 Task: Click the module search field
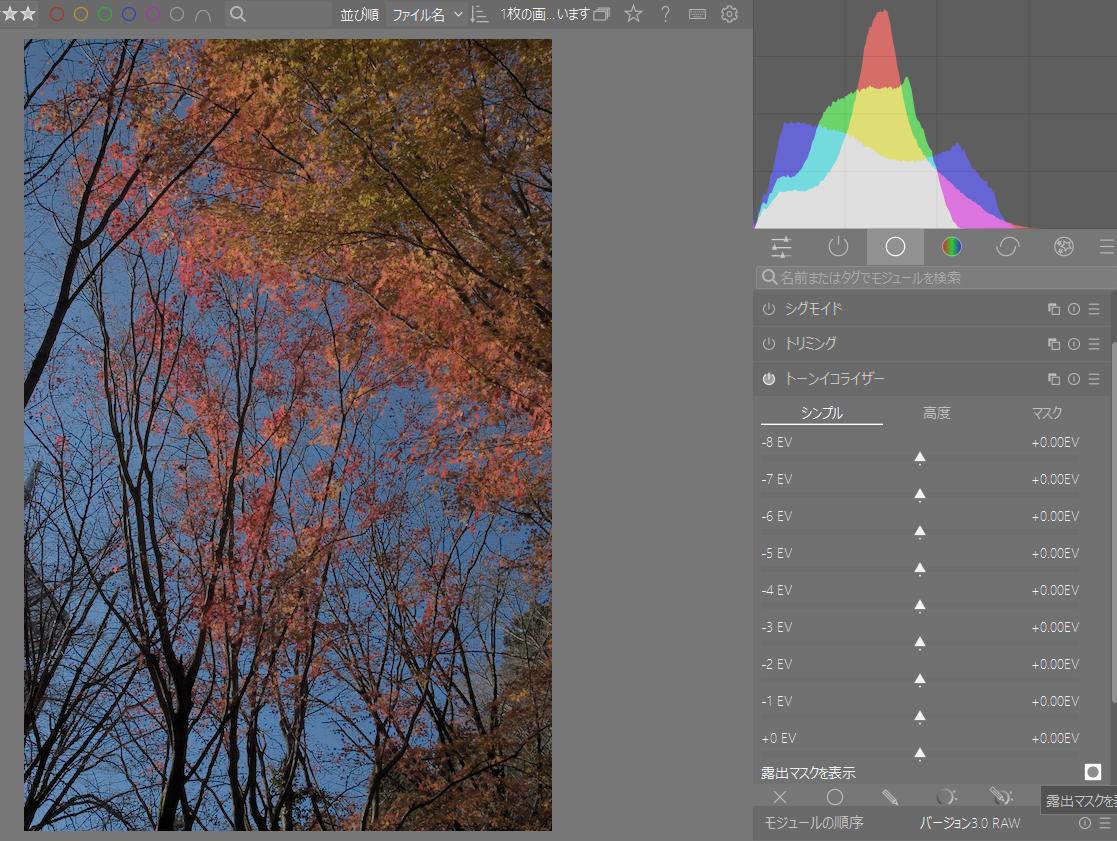(x=936, y=278)
